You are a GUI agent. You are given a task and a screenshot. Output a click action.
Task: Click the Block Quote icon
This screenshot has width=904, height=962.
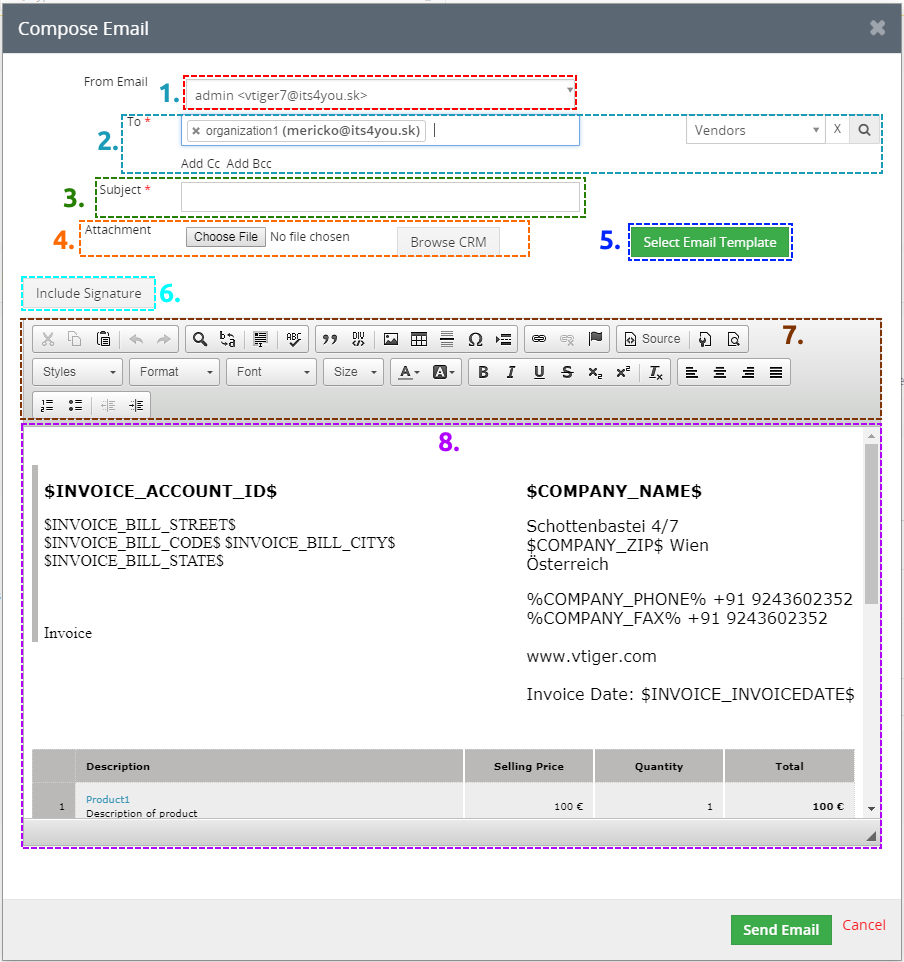click(x=330, y=339)
